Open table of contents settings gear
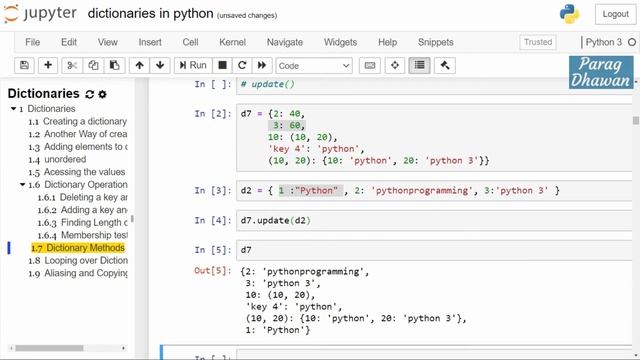 102,94
